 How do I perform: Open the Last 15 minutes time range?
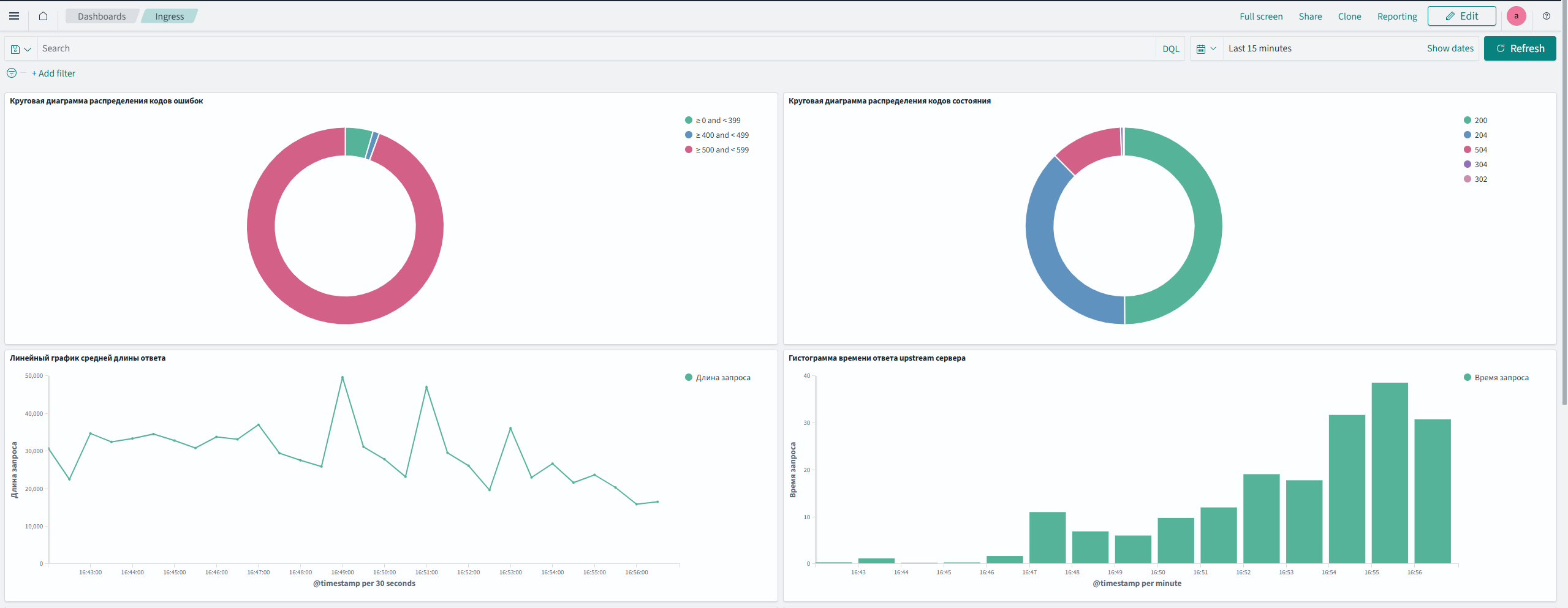(x=1260, y=48)
